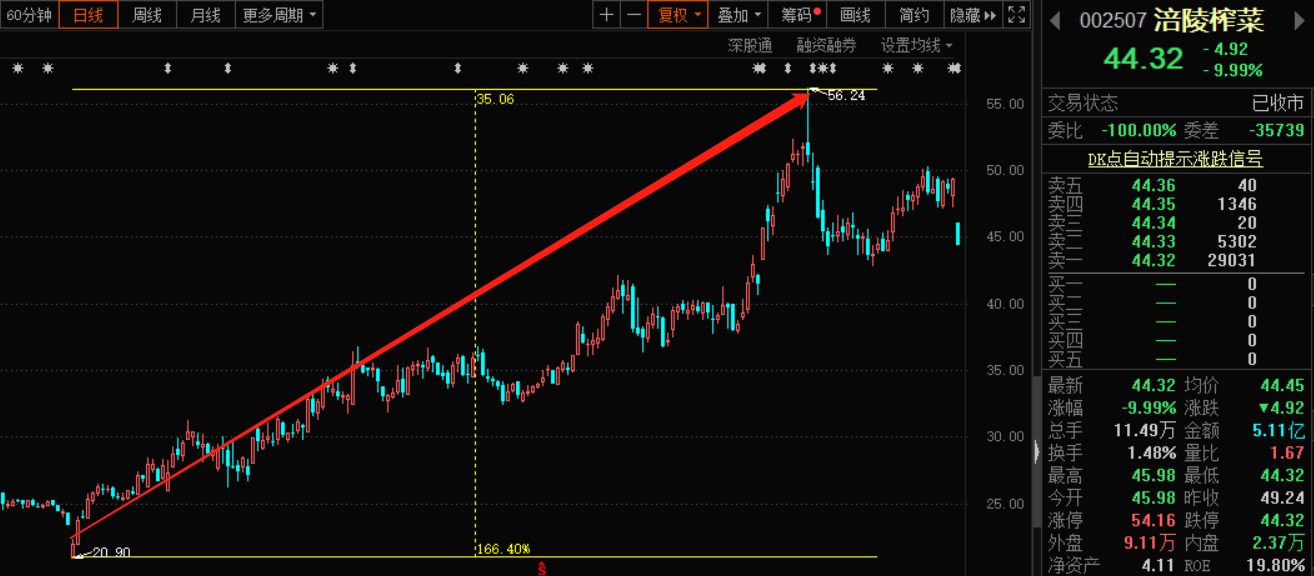Hide side panel with 隐藏 button
1314x576 pixels.
point(973,15)
